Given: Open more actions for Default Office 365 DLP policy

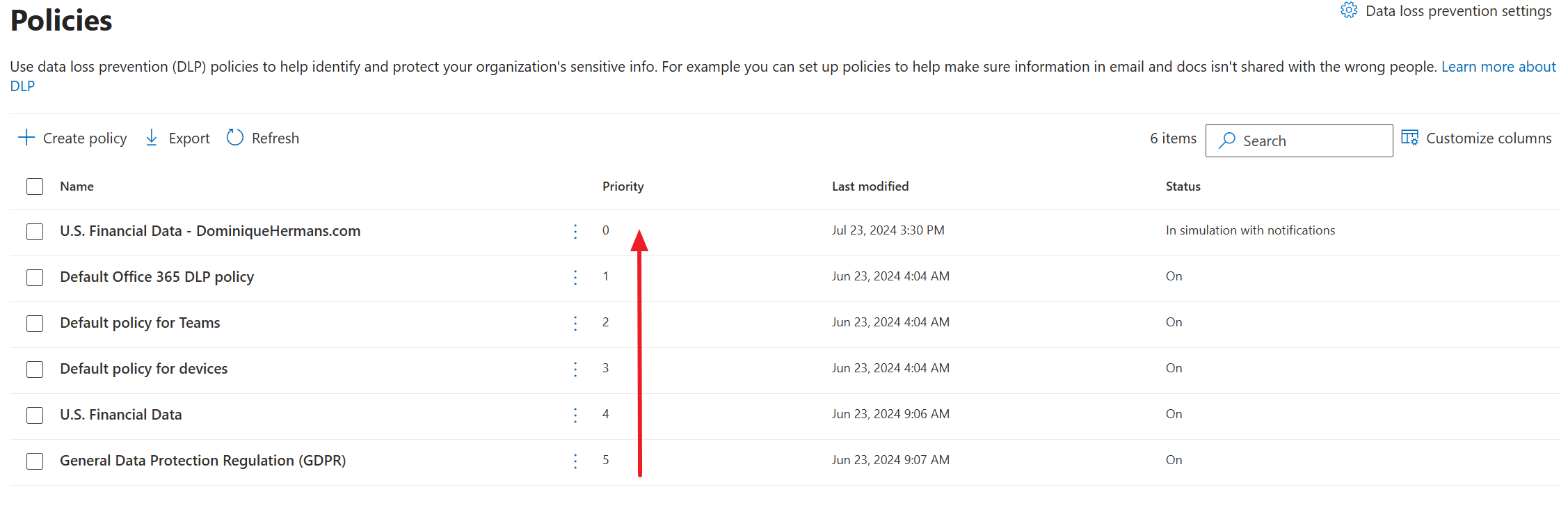Looking at the screenshot, I should pyautogui.click(x=575, y=277).
